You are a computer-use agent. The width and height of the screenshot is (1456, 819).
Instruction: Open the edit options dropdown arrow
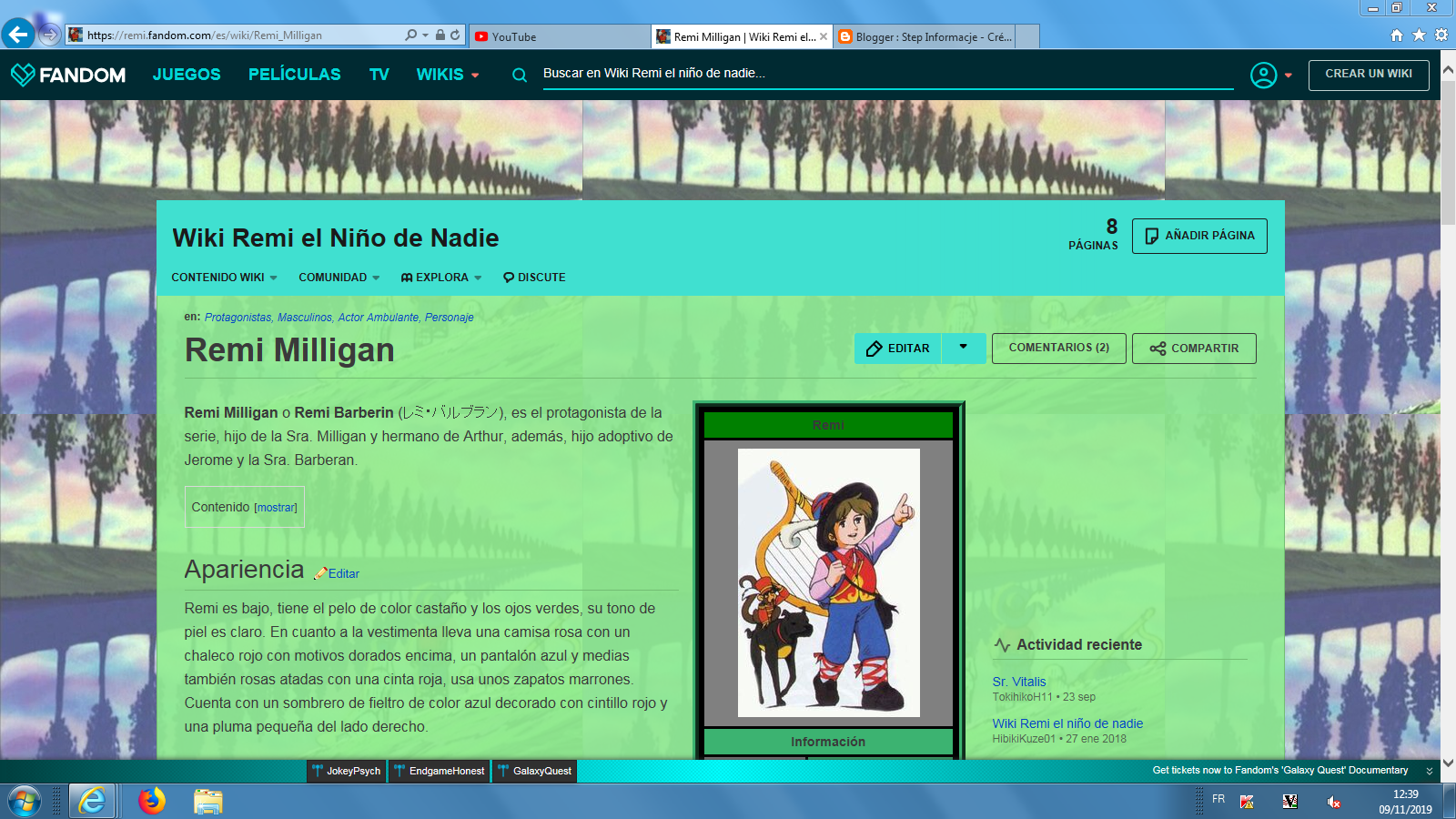pyautogui.click(x=964, y=348)
